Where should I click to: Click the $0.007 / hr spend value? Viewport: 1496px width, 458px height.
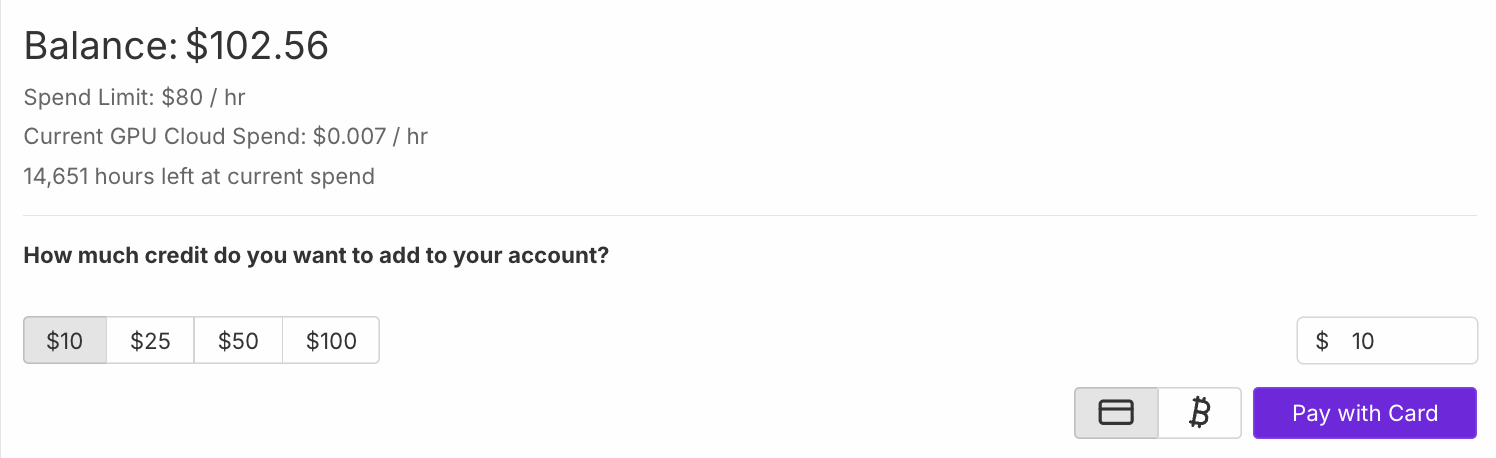[370, 136]
